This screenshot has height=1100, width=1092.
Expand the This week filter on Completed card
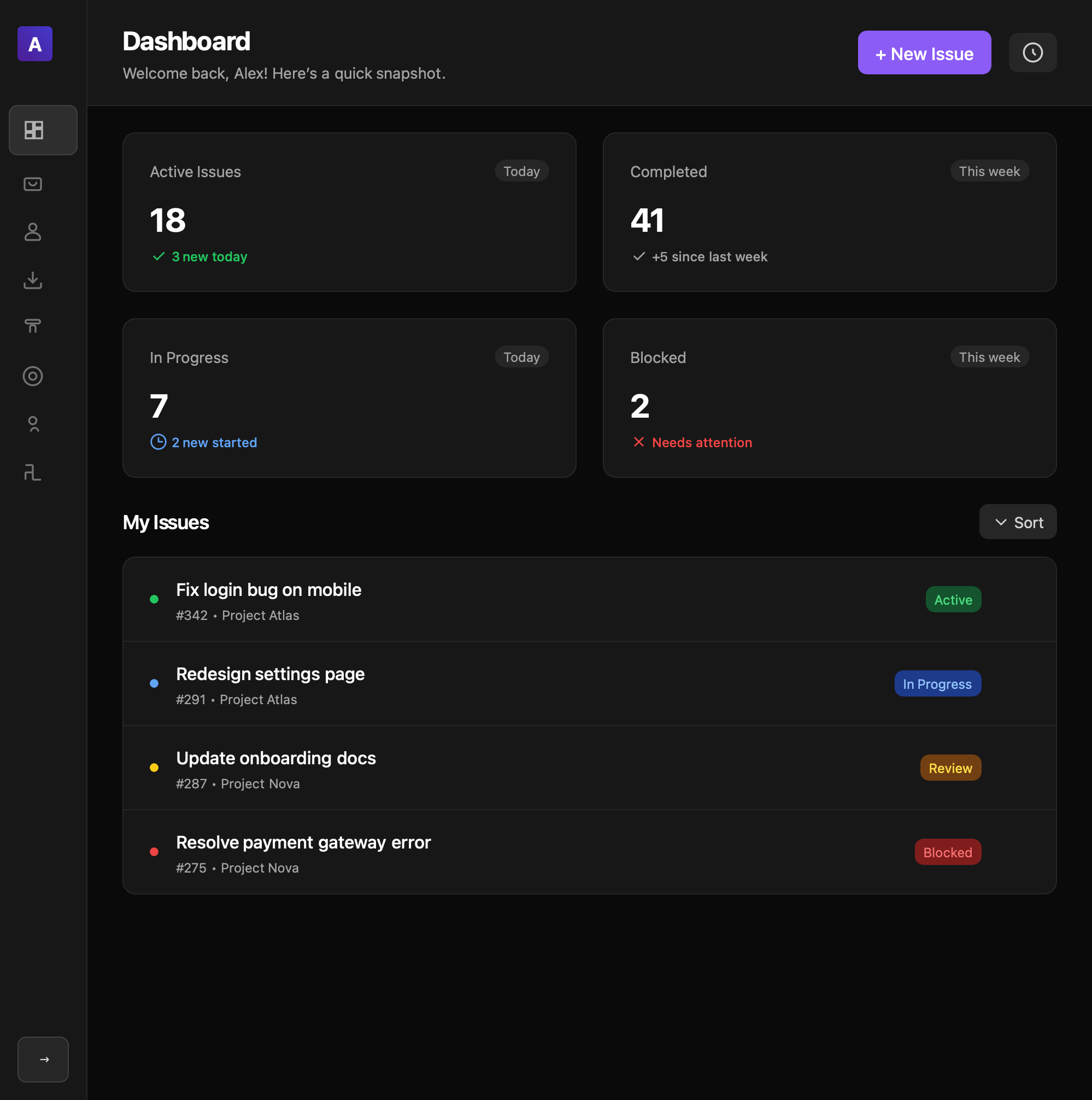coord(989,171)
